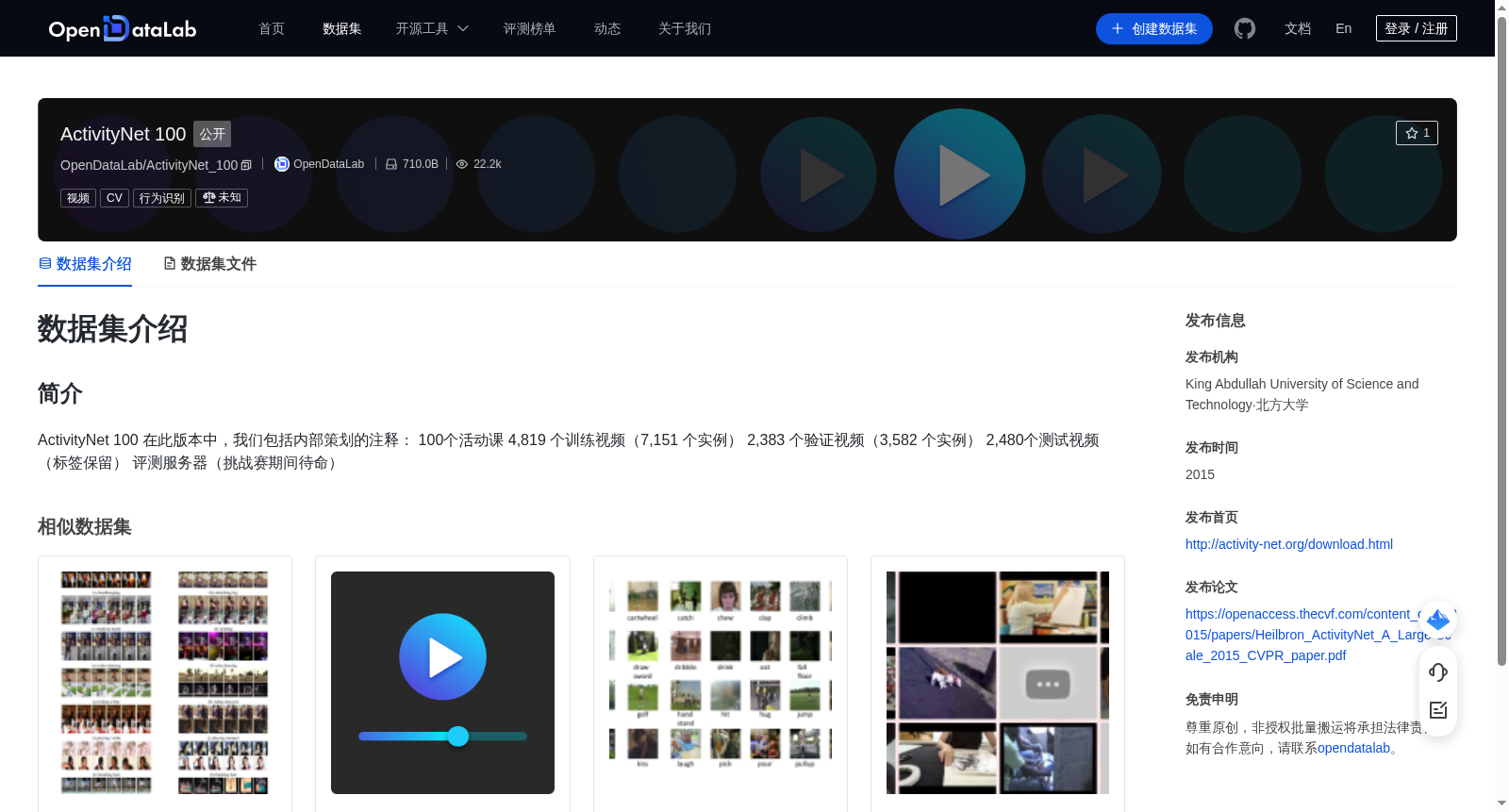
Task: Open the 关于我们 navigation item
Action: (685, 28)
